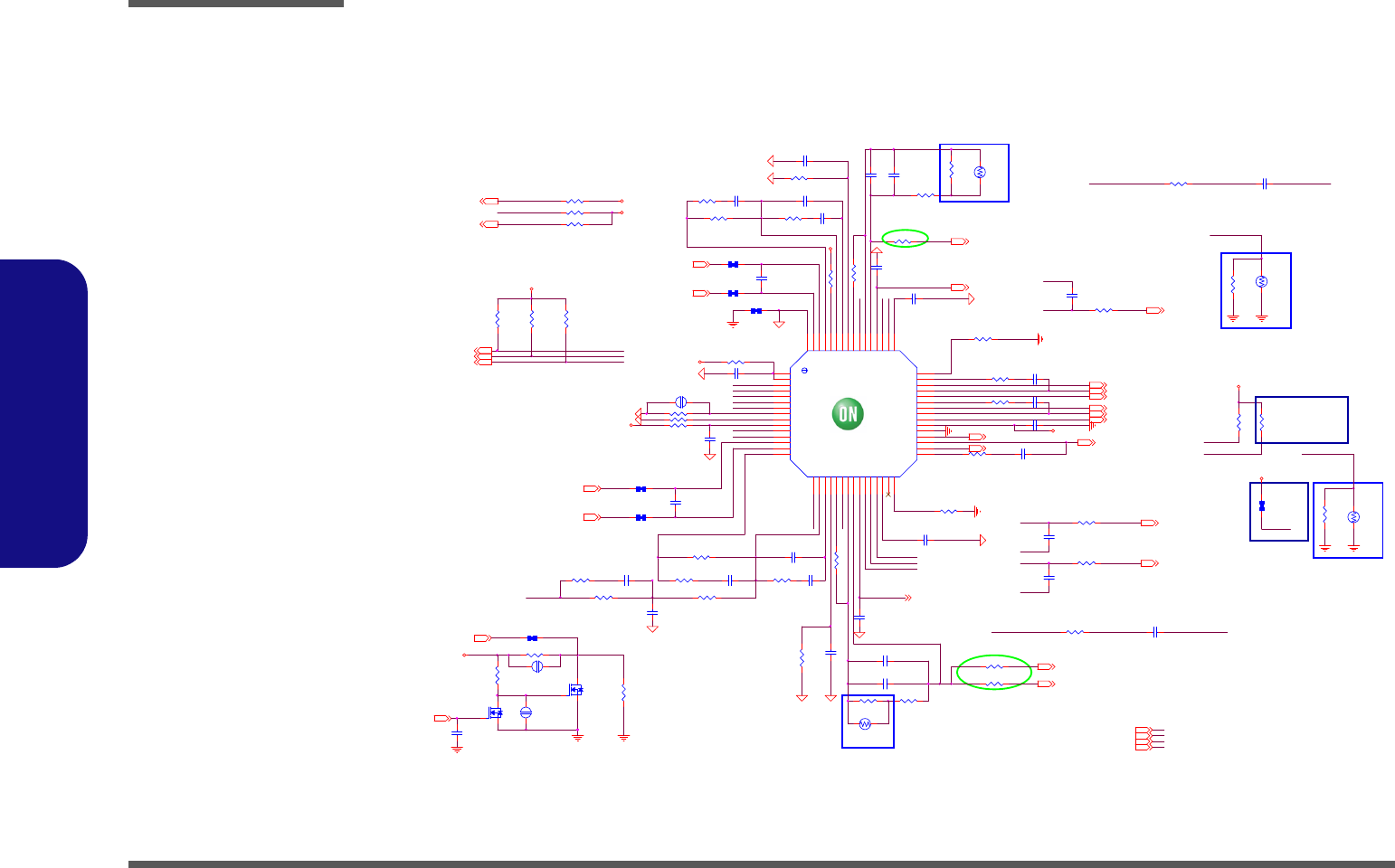Image resolution: width=1395 pixels, height=868 pixels.
Task: Click the thermistor in the bottom-right blue box
Action: (x=1354, y=516)
